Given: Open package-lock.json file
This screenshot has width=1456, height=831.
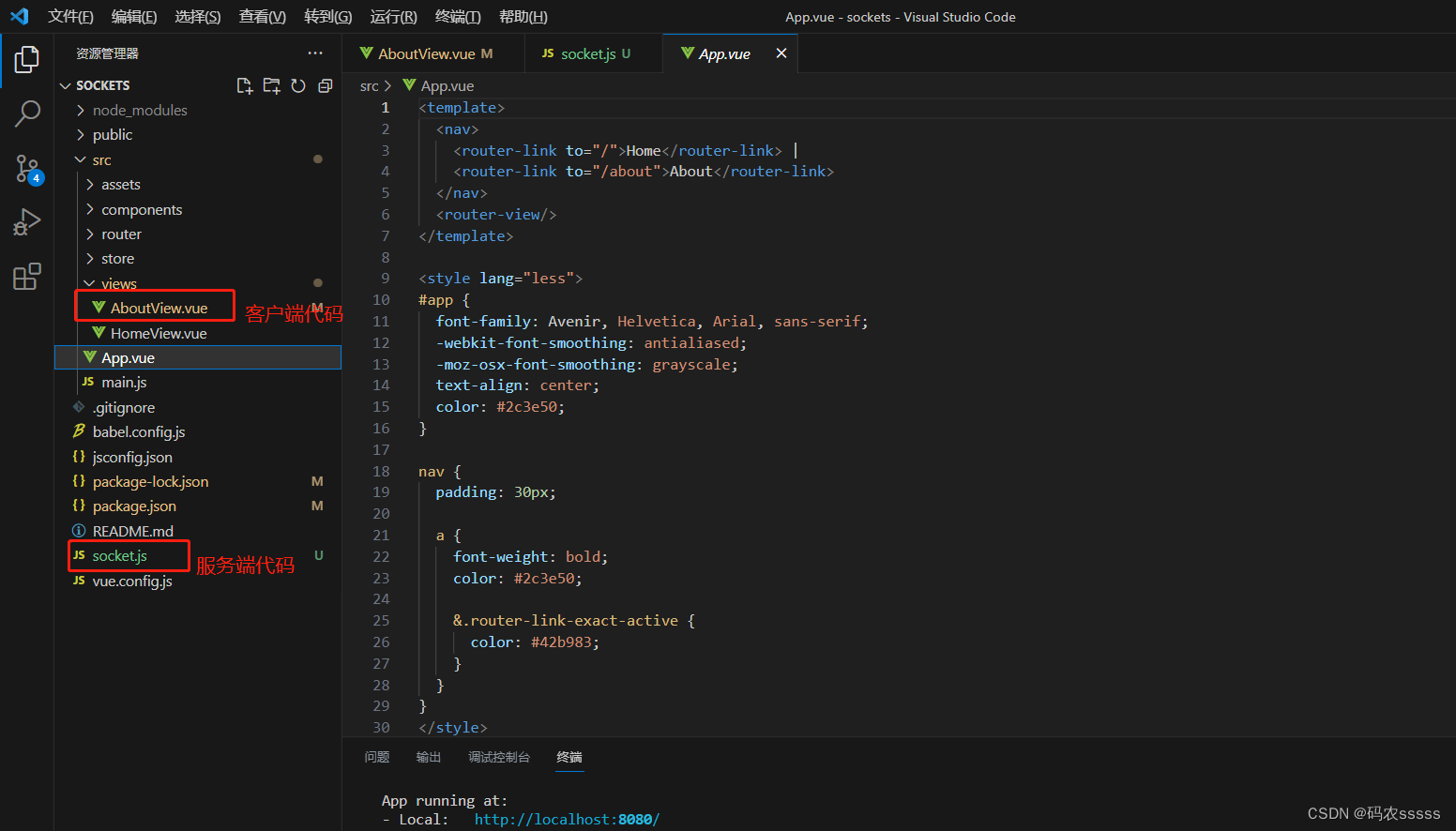Looking at the screenshot, I should (198, 482).
